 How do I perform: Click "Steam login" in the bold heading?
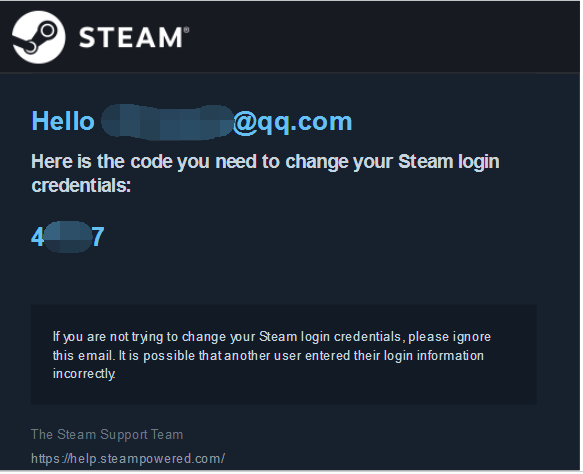pyautogui.click(x=449, y=162)
